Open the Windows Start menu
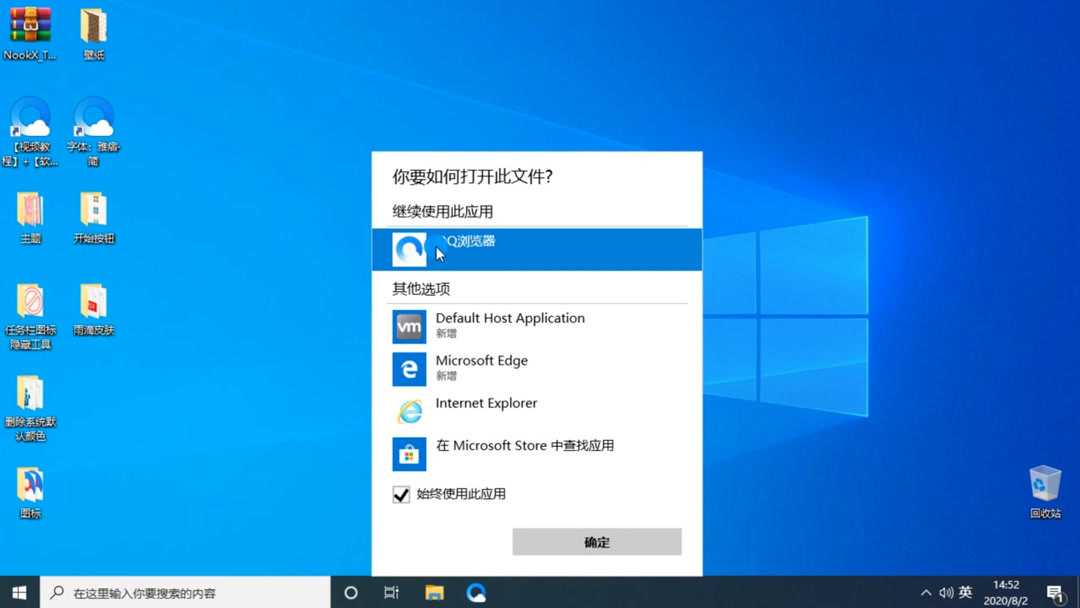This screenshot has width=1080, height=608. [18, 592]
